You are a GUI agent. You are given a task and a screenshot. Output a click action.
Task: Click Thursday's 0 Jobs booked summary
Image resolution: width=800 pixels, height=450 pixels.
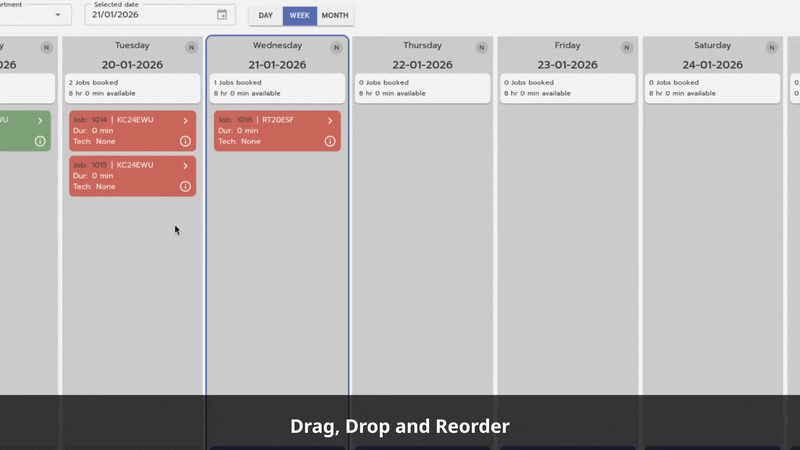(422, 88)
